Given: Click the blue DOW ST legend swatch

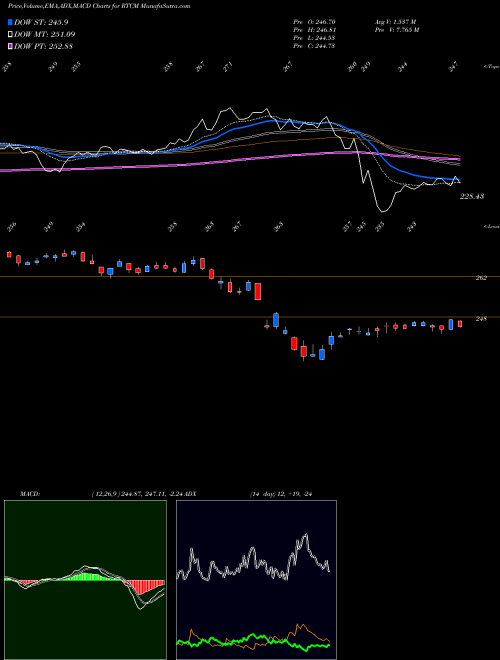Looking at the screenshot, I should coord(11,22).
